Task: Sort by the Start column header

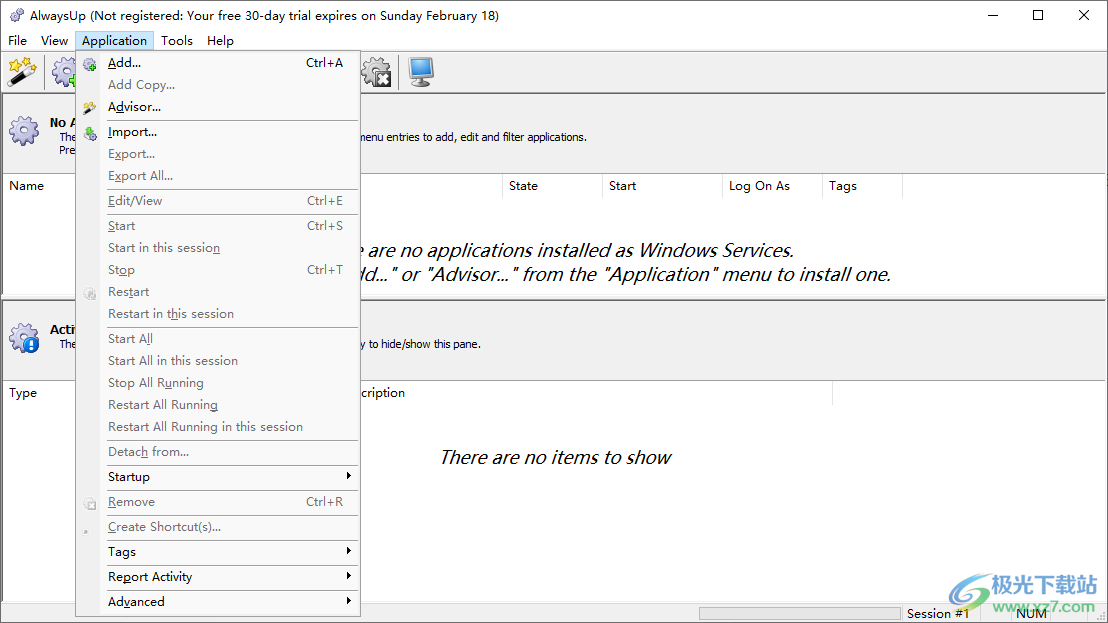Action: coord(662,186)
